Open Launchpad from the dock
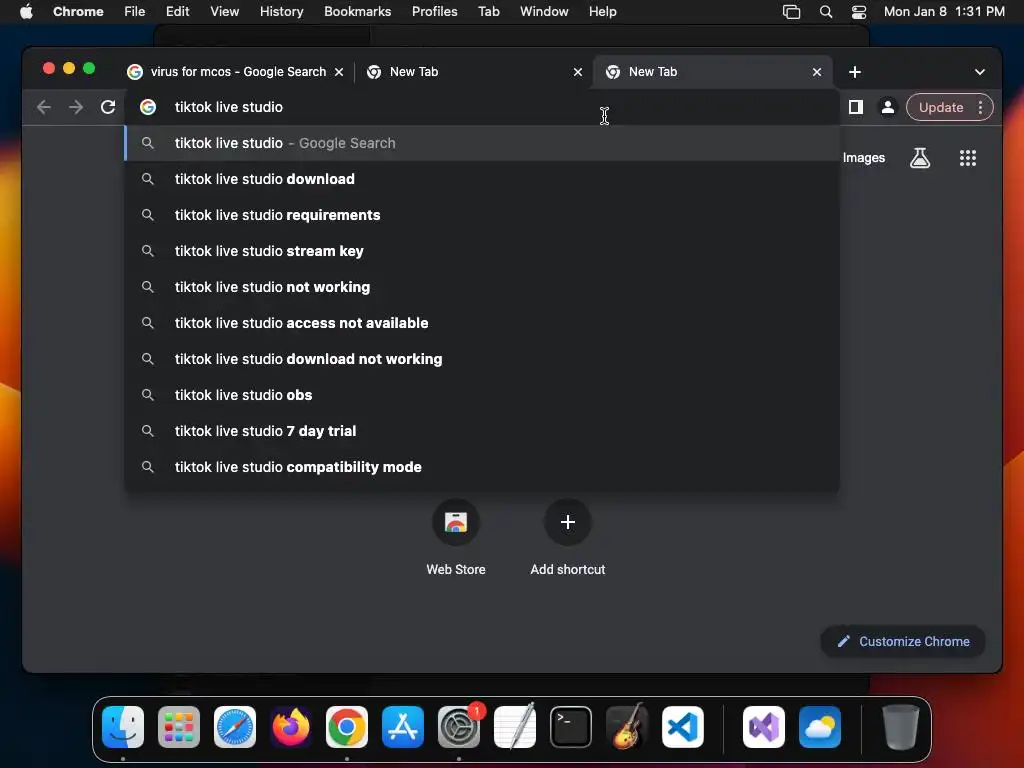Screen dimensions: 1024x768 (179, 727)
